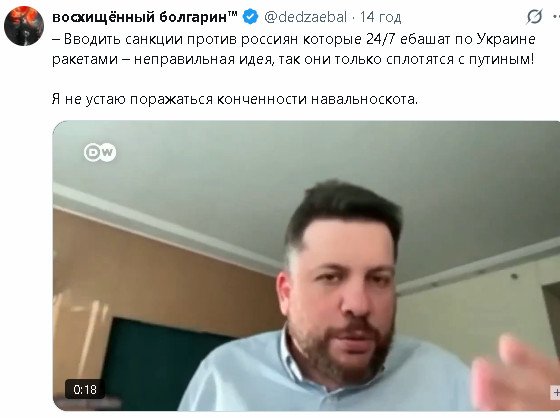Click the sentence 'Я не устаю поражаться'
560x418 pixels.
(x=235, y=99)
